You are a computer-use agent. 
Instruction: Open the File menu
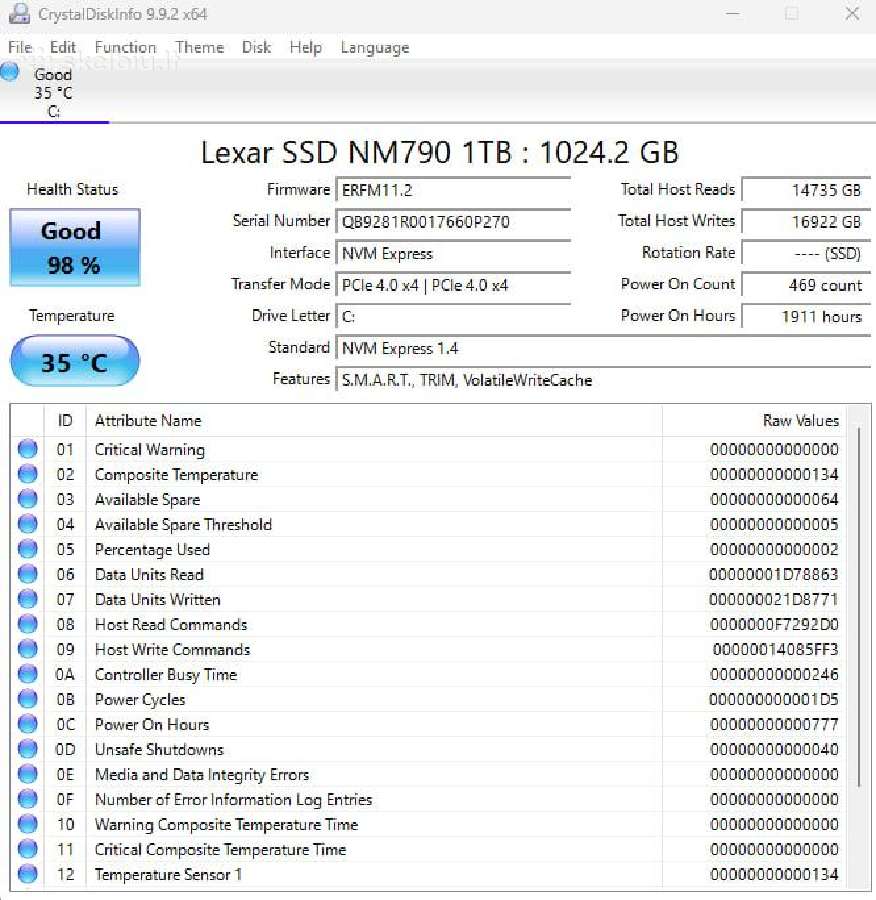(x=20, y=47)
